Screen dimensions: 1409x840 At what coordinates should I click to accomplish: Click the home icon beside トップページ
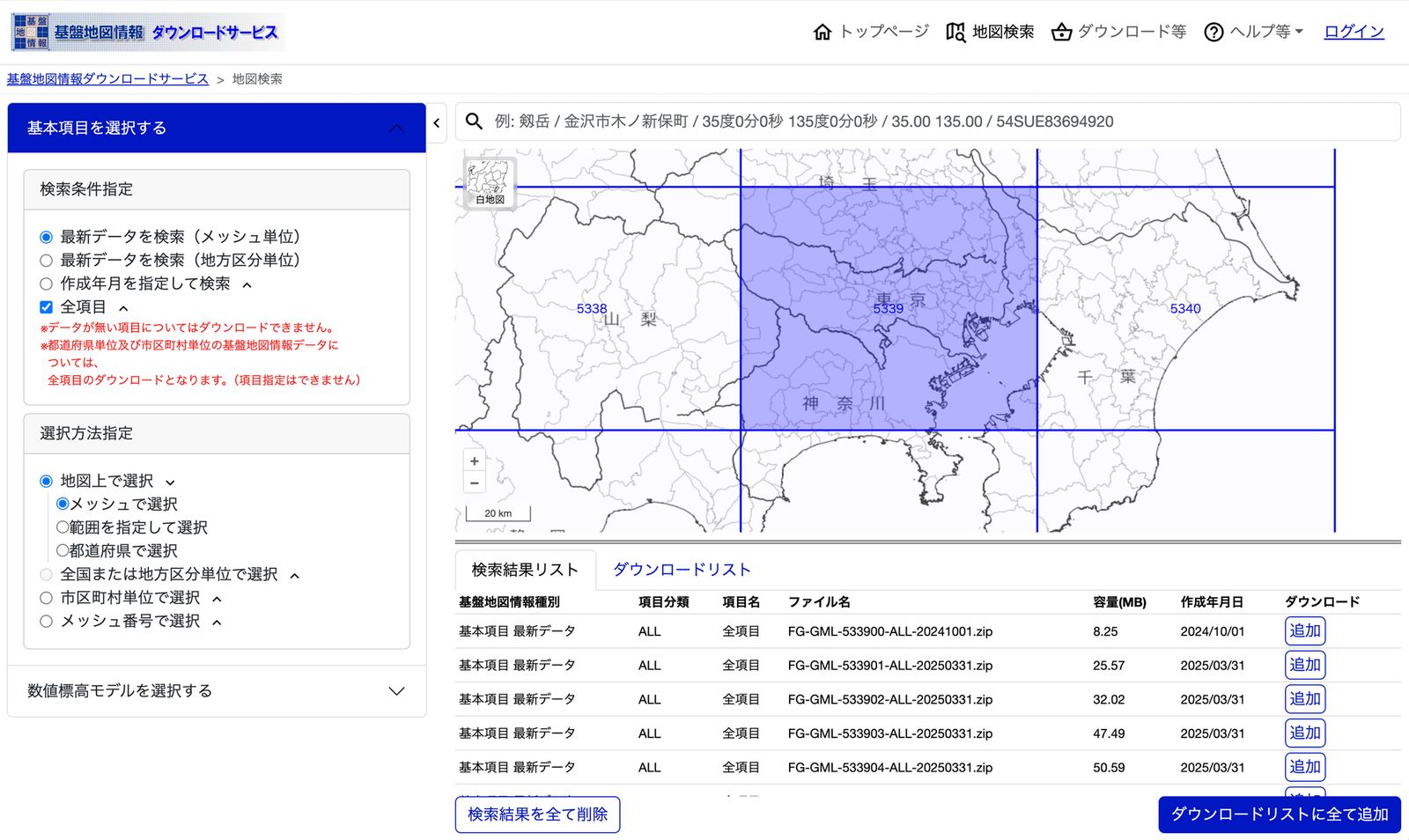tap(823, 32)
